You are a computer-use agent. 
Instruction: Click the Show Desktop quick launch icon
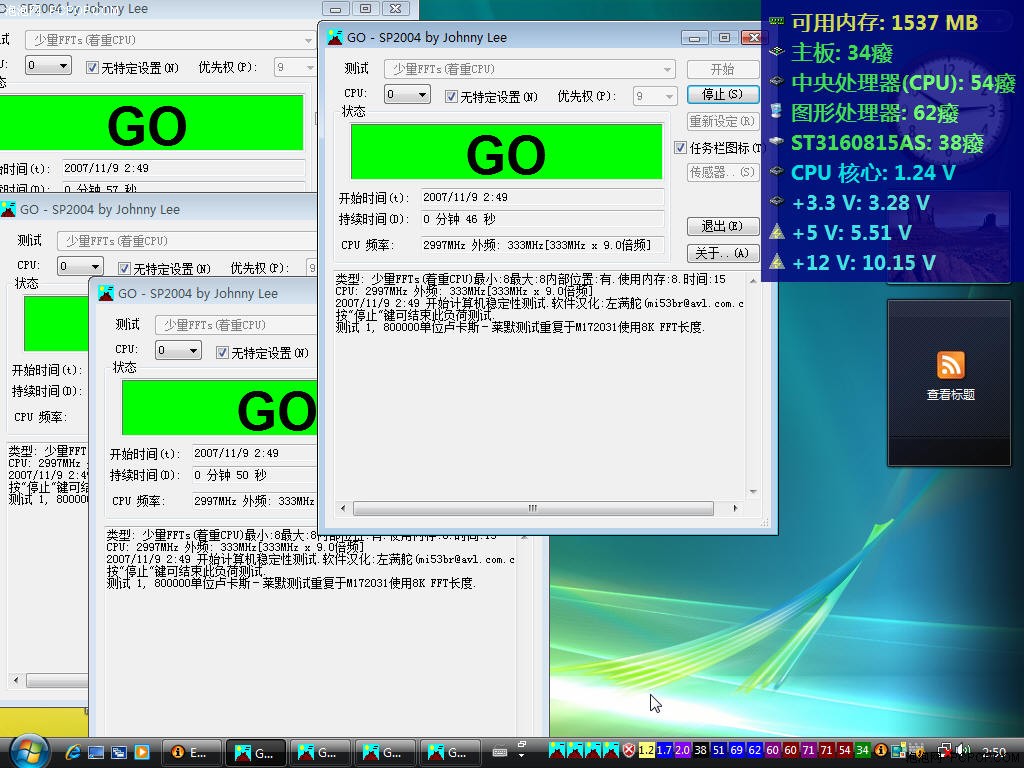[x=96, y=752]
